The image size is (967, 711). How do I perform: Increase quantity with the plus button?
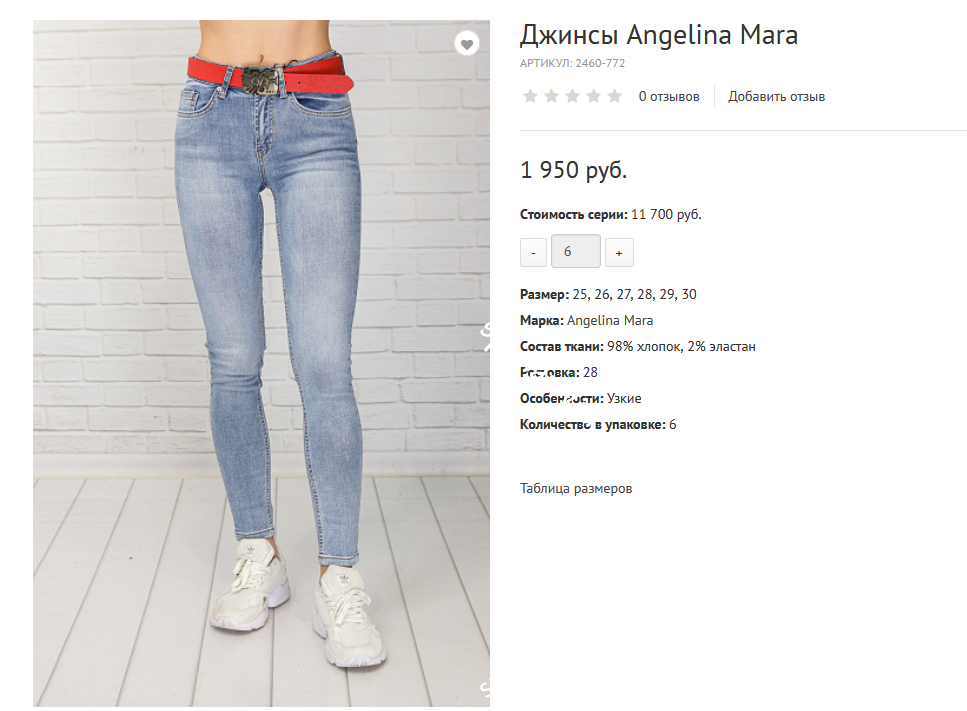619,252
